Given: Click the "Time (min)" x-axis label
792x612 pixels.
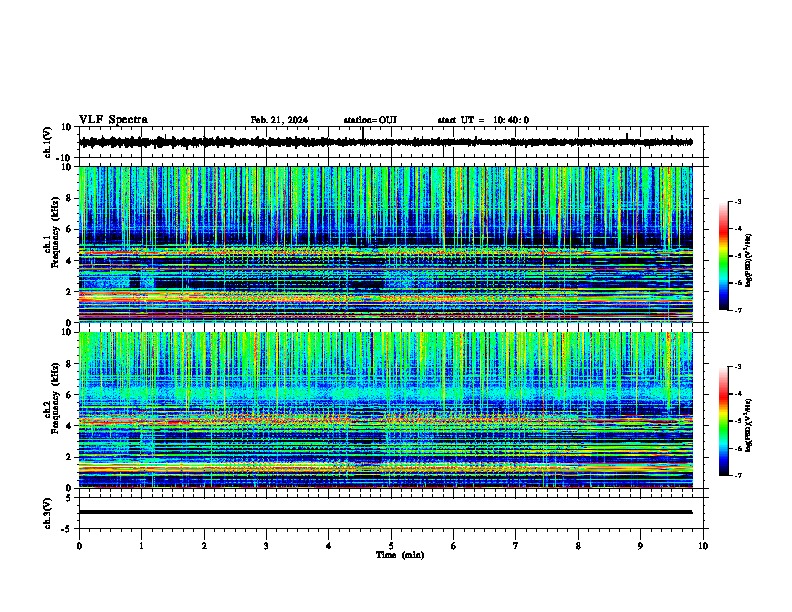Looking at the screenshot, I should 400,555.
